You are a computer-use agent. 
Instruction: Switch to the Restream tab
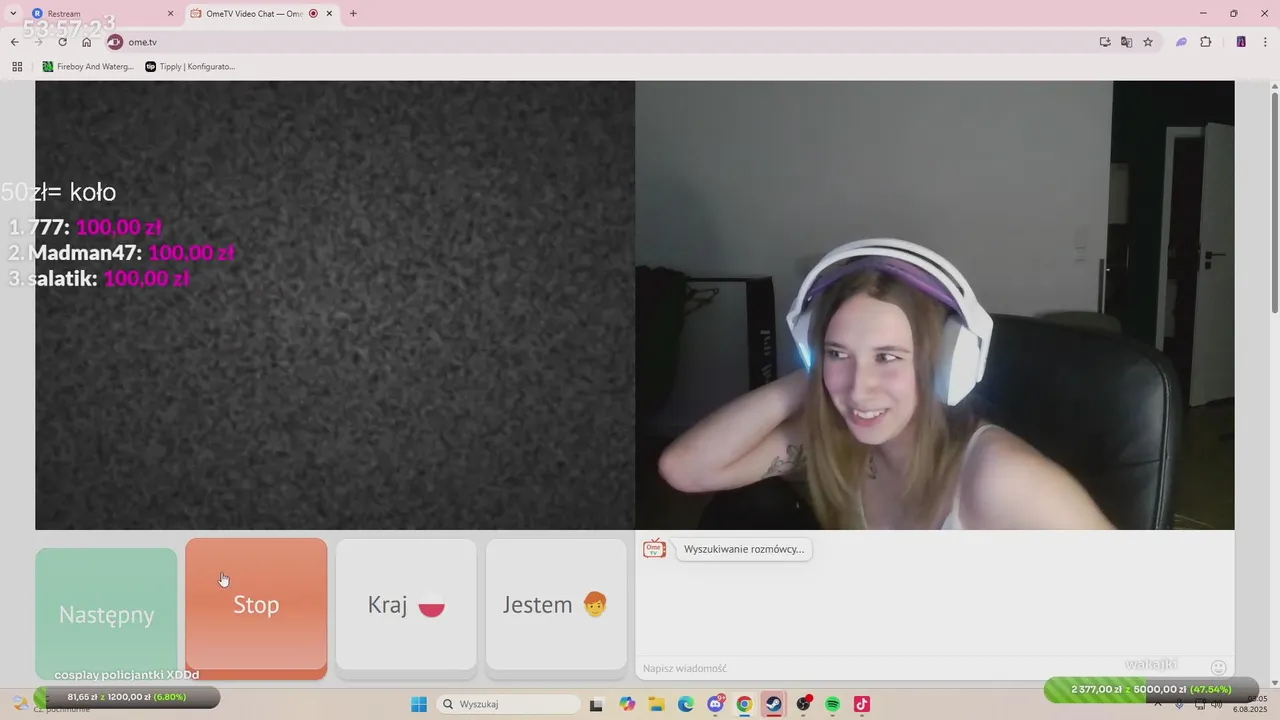tap(100, 14)
